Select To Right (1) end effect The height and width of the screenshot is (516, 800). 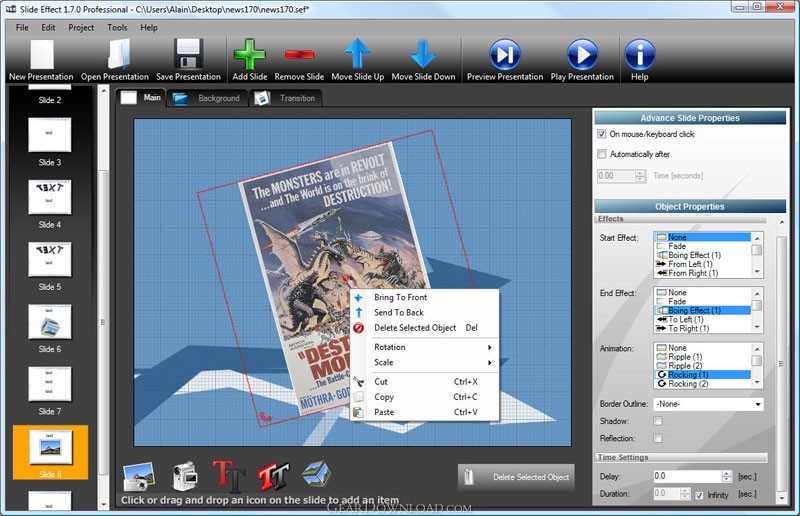(703, 329)
